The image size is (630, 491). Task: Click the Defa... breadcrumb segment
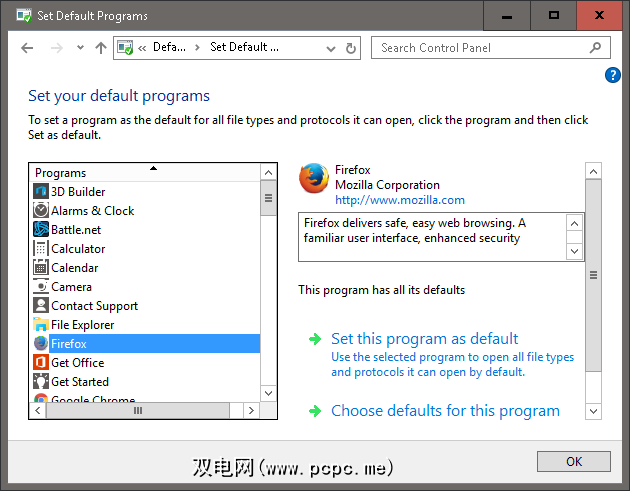coord(169,47)
